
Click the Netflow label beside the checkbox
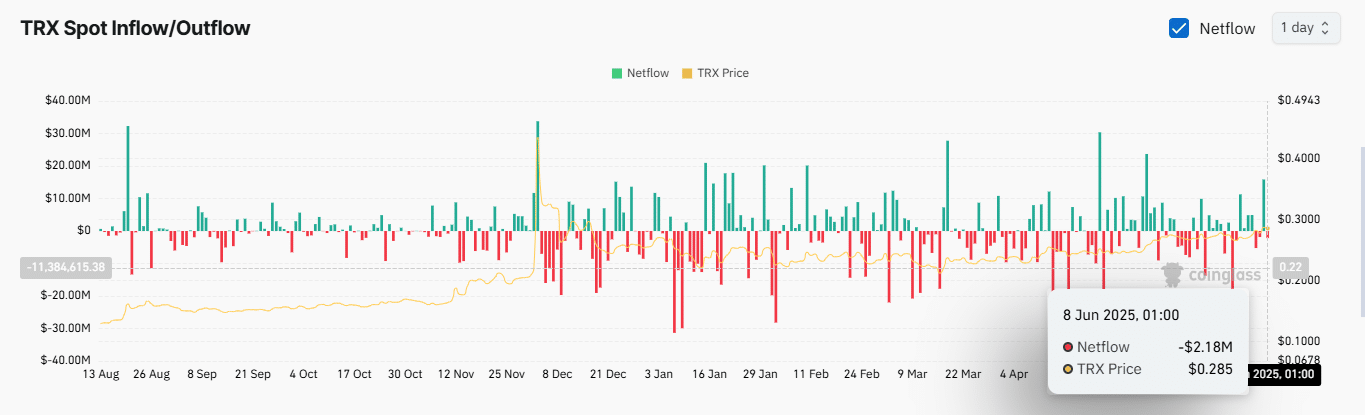point(1227,28)
